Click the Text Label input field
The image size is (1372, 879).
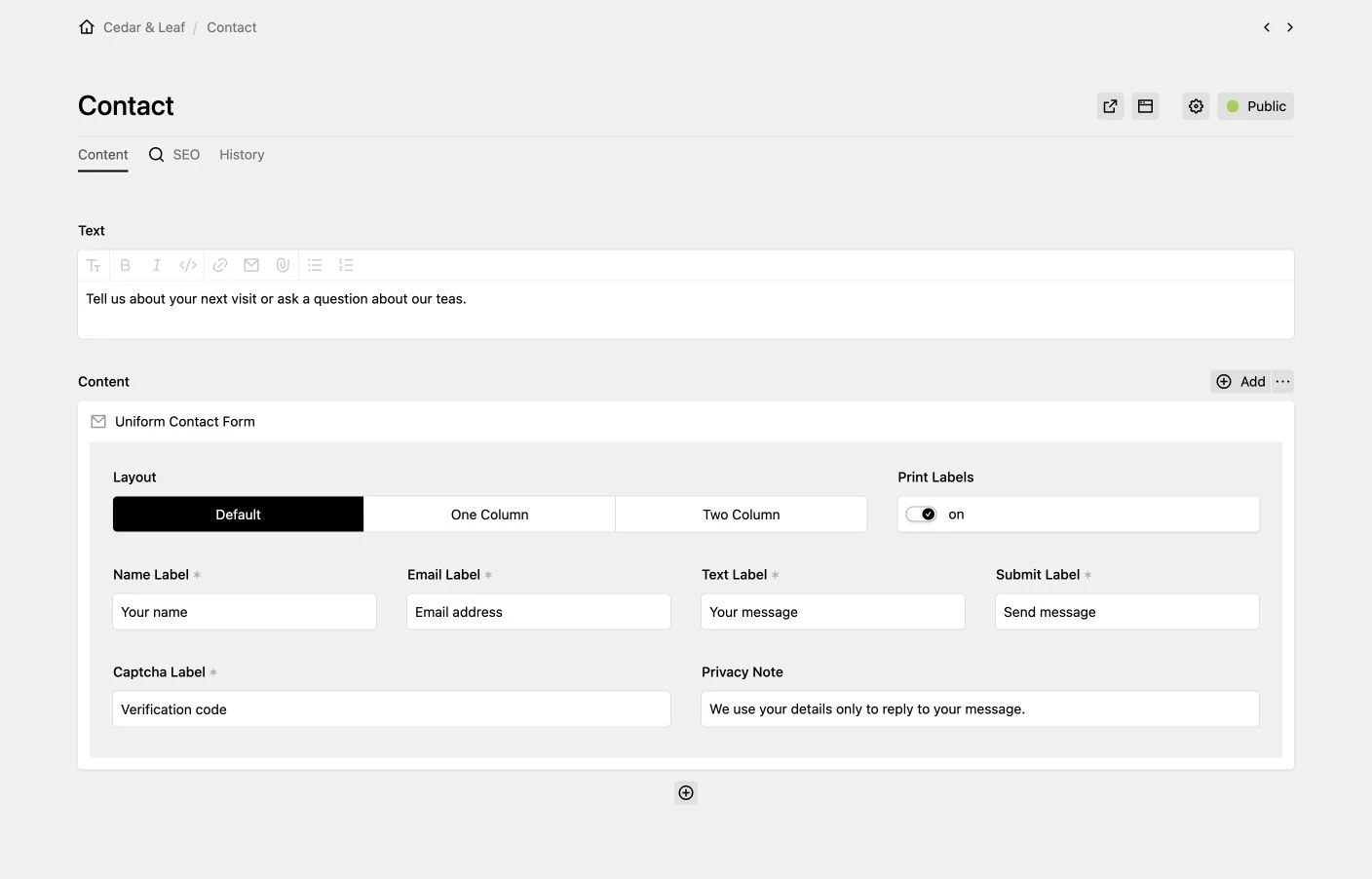833,612
